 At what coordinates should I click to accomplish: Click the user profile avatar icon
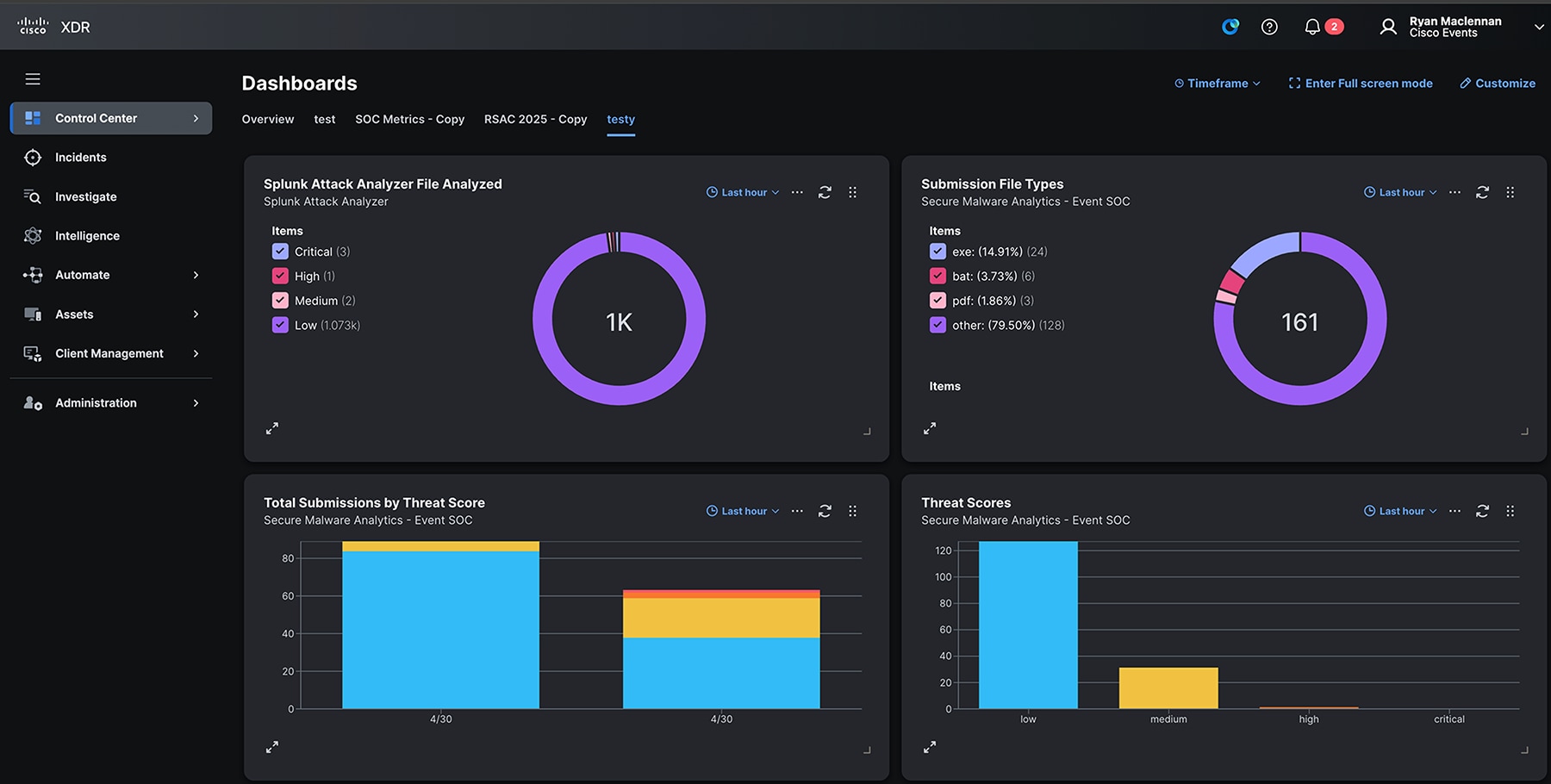point(1387,27)
